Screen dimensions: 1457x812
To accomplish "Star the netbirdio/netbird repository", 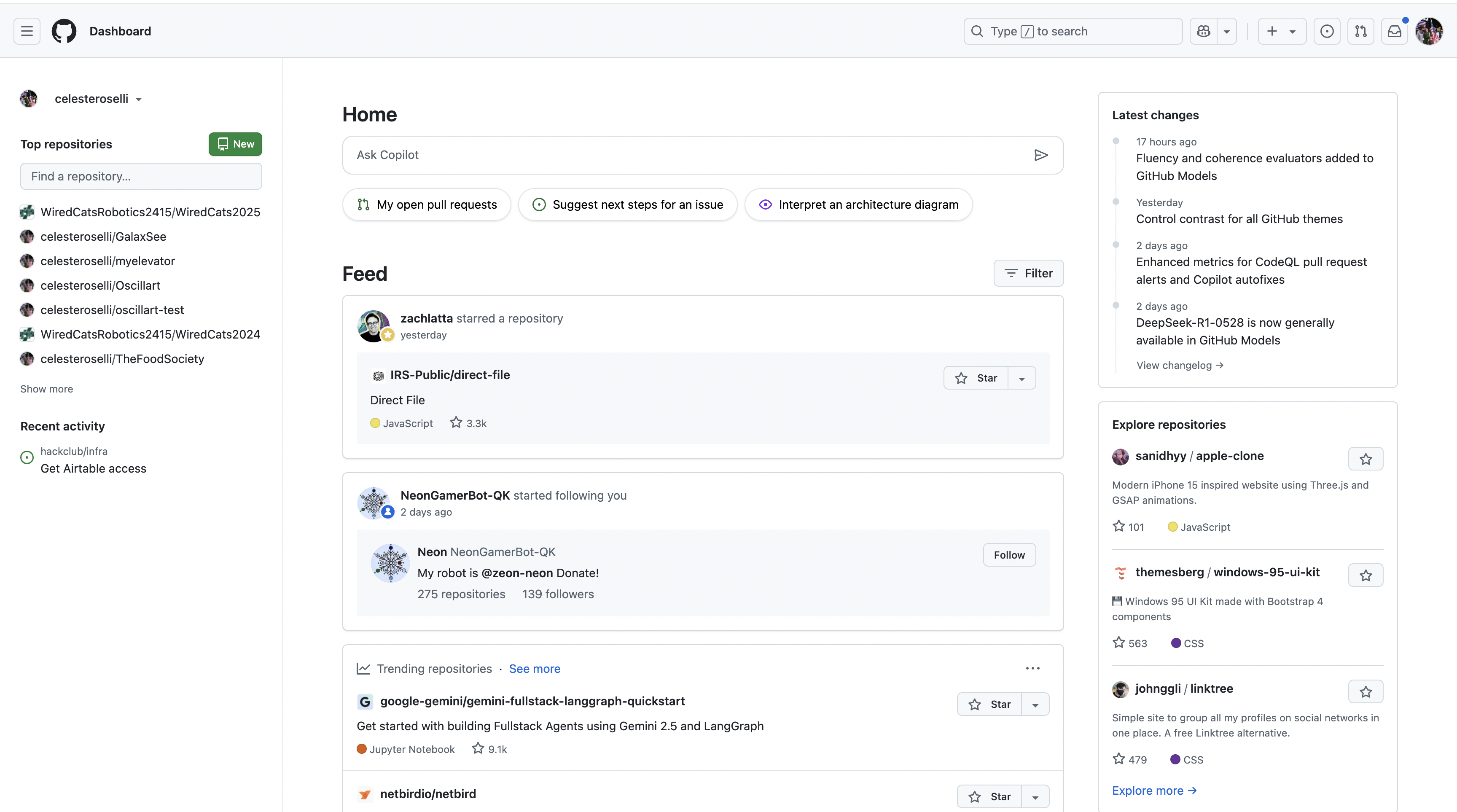I will [989, 797].
